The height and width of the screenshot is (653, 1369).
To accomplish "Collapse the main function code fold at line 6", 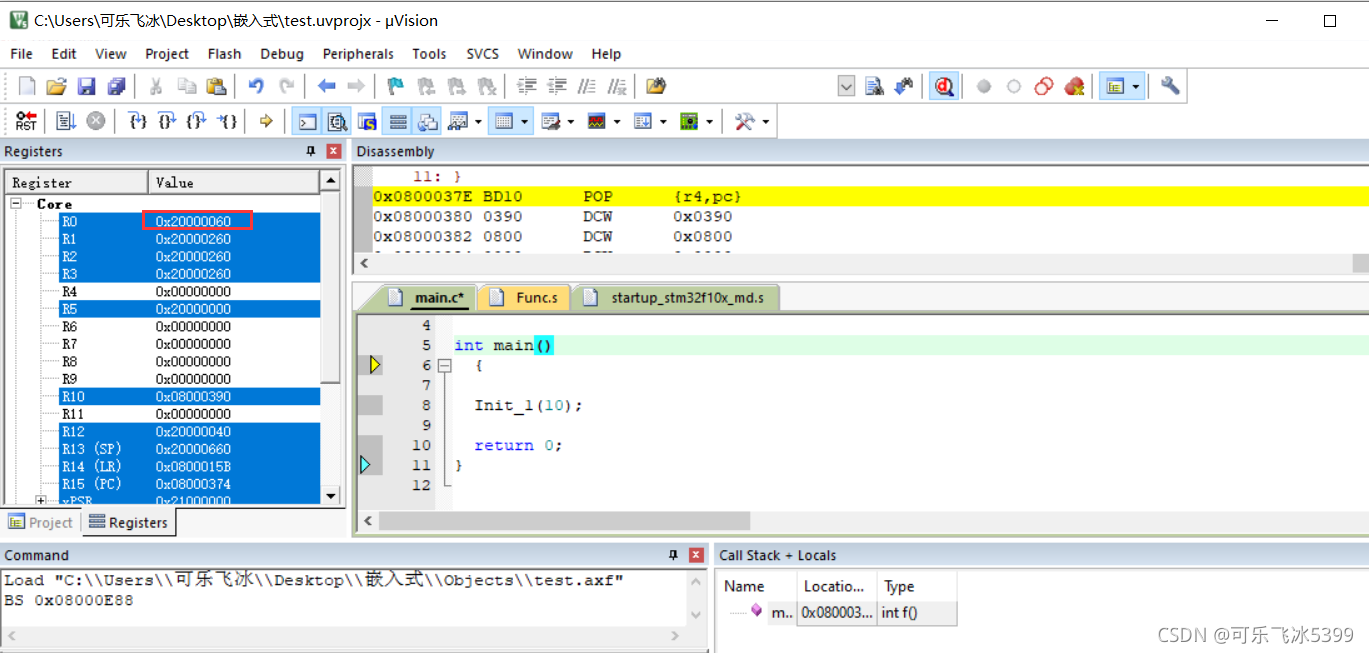I will click(x=444, y=366).
